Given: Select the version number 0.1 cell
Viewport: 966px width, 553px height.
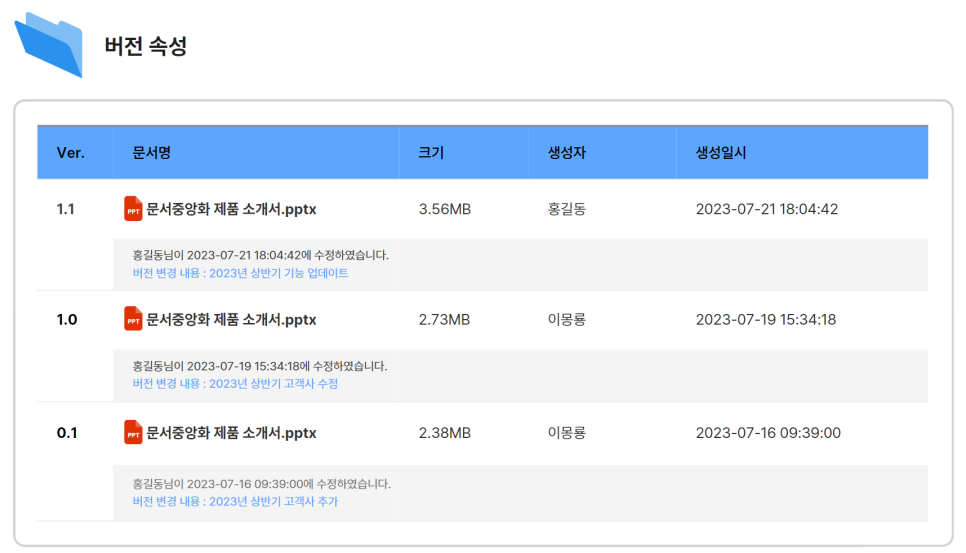Looking at the screenshot, I should coord(67,433).
